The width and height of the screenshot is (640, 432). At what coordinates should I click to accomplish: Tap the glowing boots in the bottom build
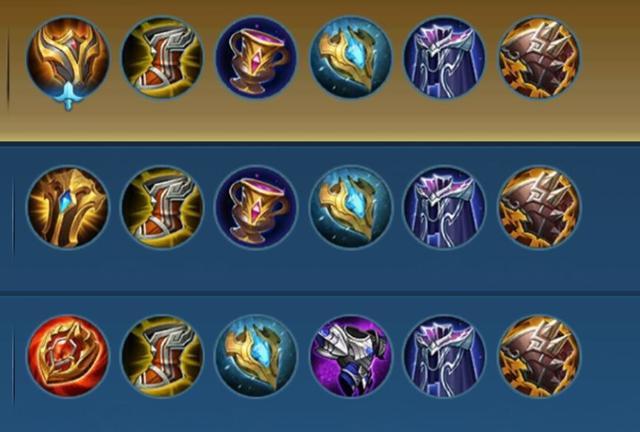click(x=162, y=356)
